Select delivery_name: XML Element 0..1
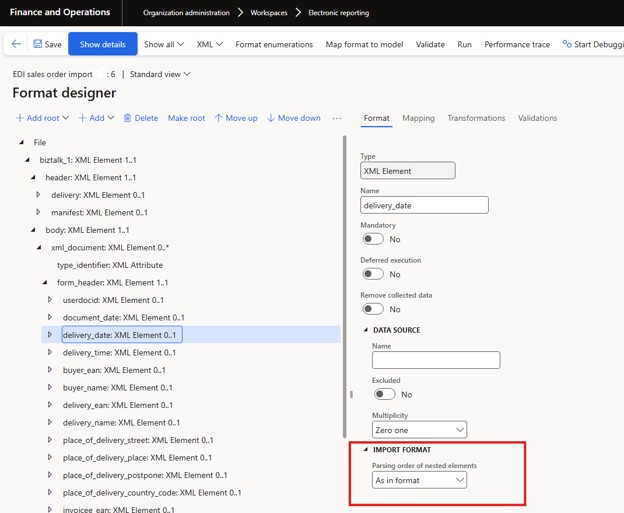Screen dimensions: 624x513 coord(121,422)
